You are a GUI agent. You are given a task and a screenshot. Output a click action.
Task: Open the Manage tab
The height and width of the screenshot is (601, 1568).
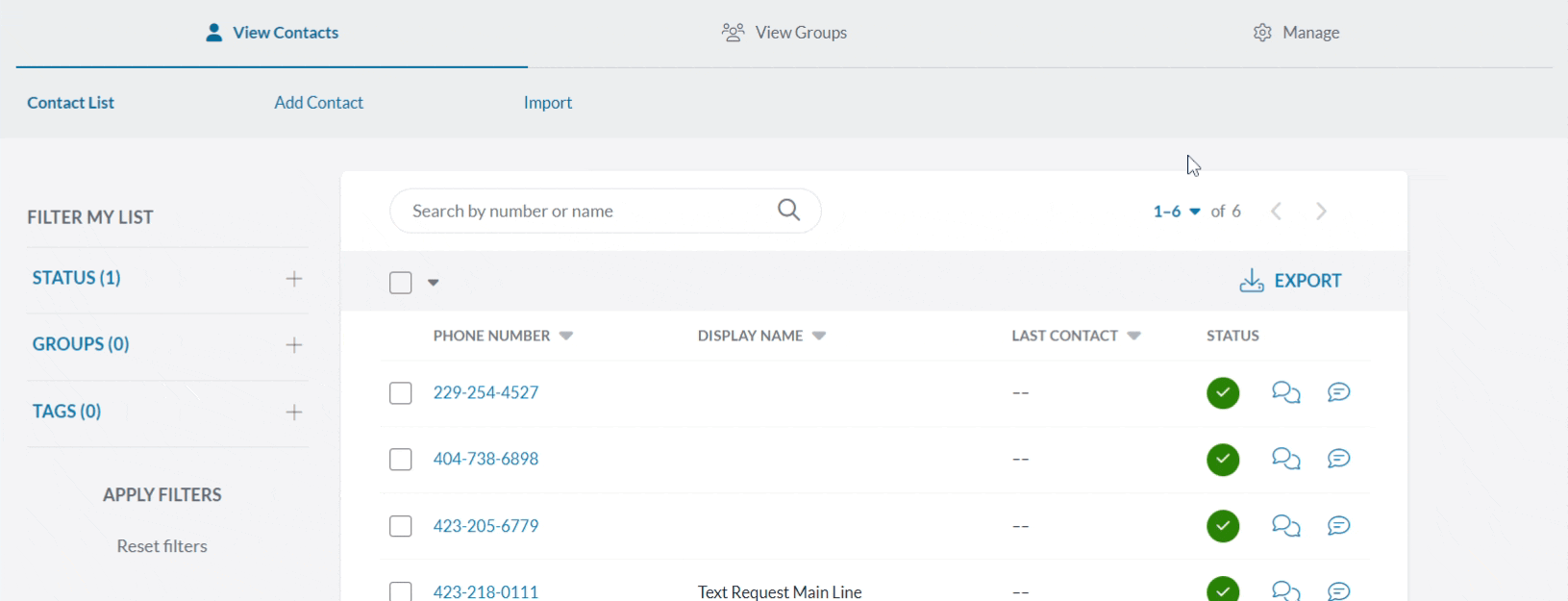1296,33
